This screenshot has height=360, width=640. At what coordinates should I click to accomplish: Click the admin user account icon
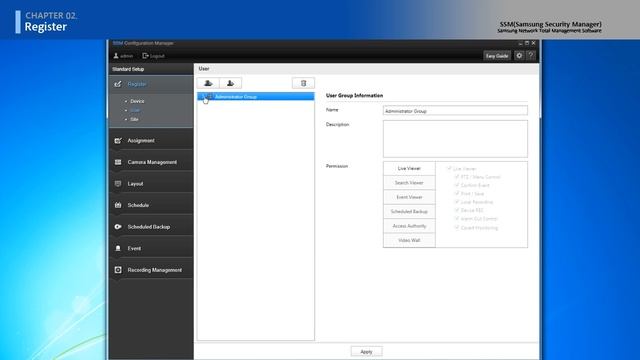point(116,56)
